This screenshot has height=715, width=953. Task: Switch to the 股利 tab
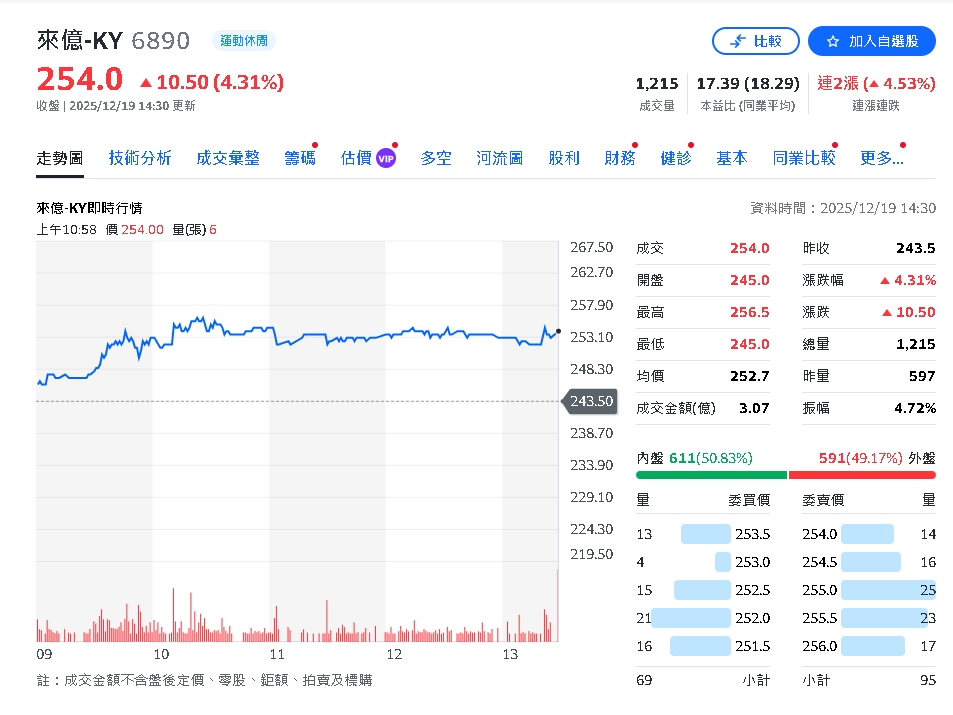[x=564, y=158]
